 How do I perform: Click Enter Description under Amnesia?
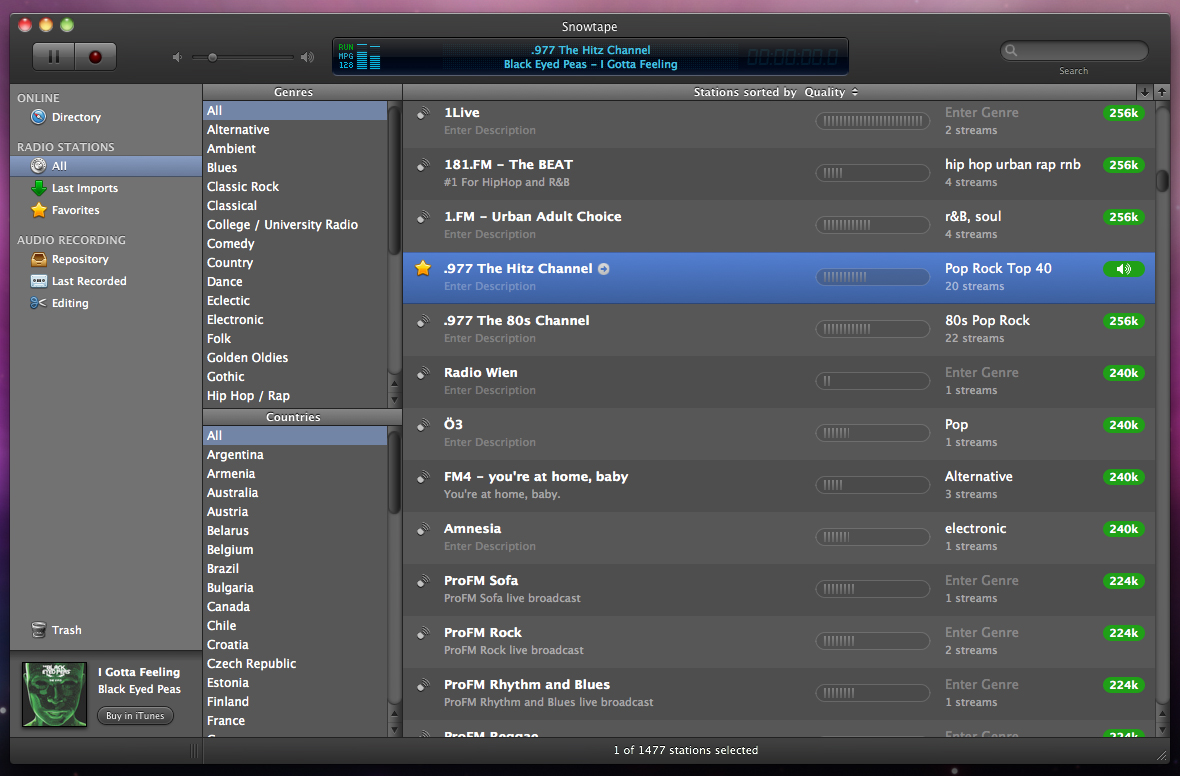[x=490, y=546]
